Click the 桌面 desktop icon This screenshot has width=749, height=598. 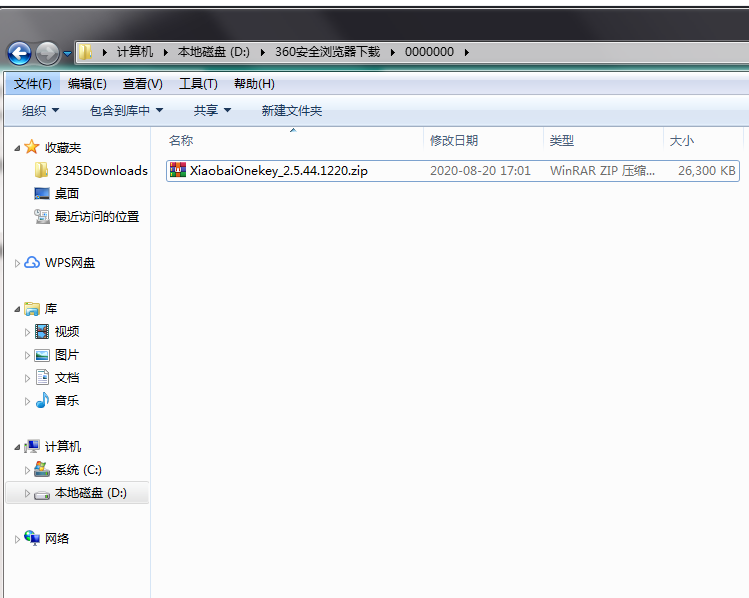pyautogui.click(x=42, y=193)
